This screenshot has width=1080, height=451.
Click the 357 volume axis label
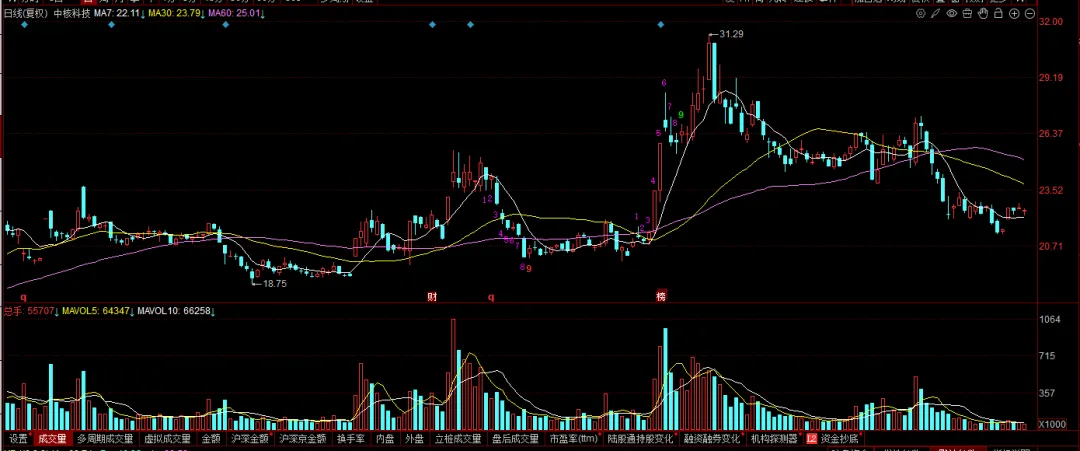(1047, 393)
